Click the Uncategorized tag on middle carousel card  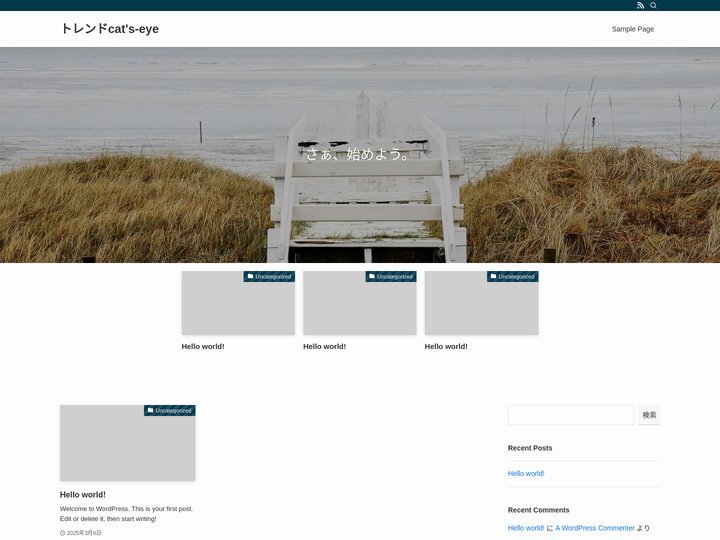pos(391,276)
